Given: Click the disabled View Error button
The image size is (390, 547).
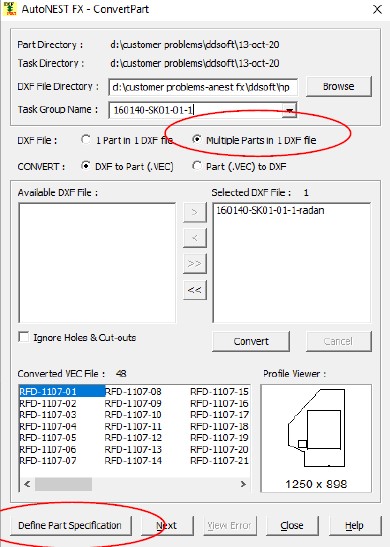Looking at the screenshot, I should (230, 525).
